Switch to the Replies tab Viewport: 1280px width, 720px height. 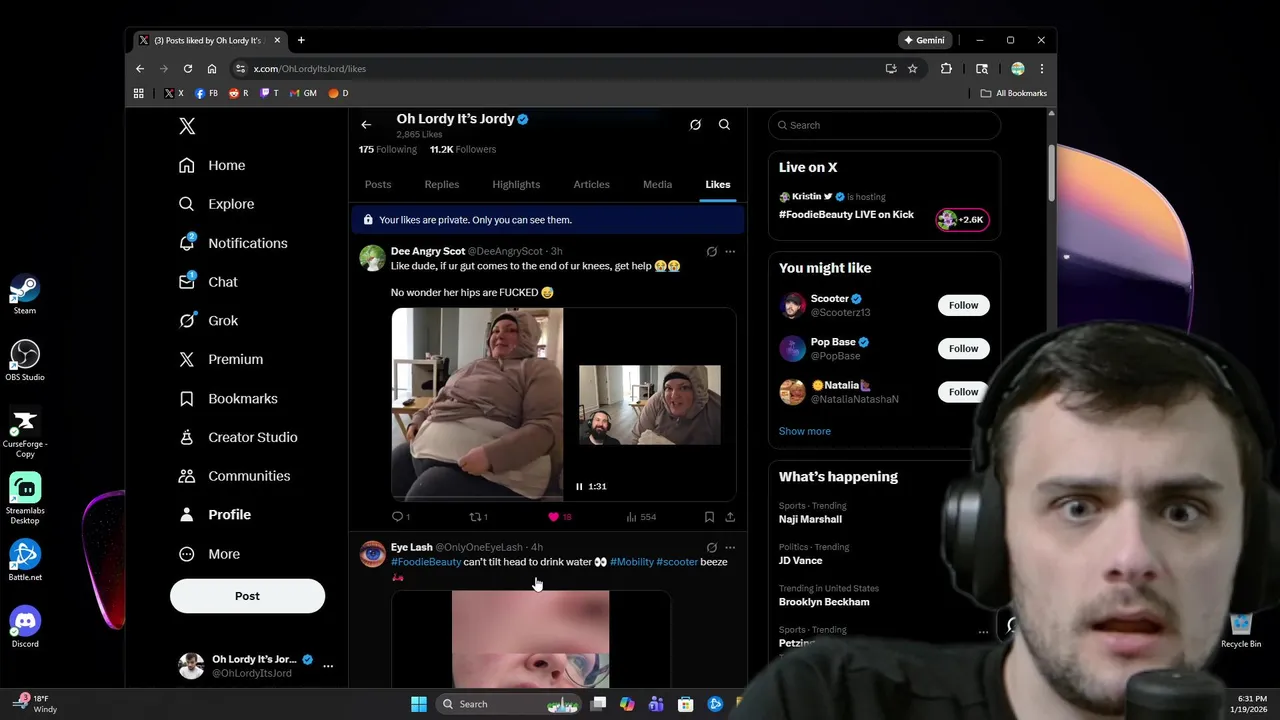coord(441,184)
